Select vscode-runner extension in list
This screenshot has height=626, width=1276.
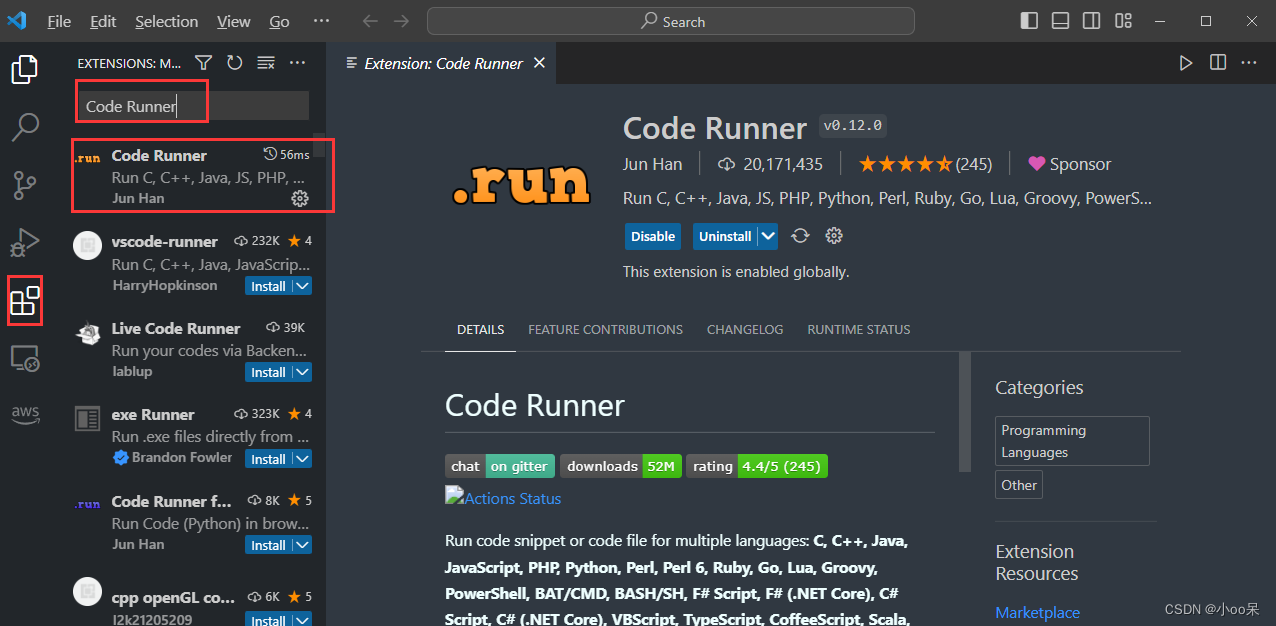click(x=192, y=262)
